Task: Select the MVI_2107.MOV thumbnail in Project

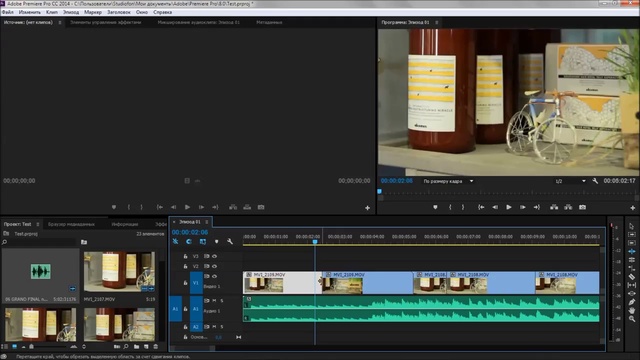Action: [x=119, y=272]
